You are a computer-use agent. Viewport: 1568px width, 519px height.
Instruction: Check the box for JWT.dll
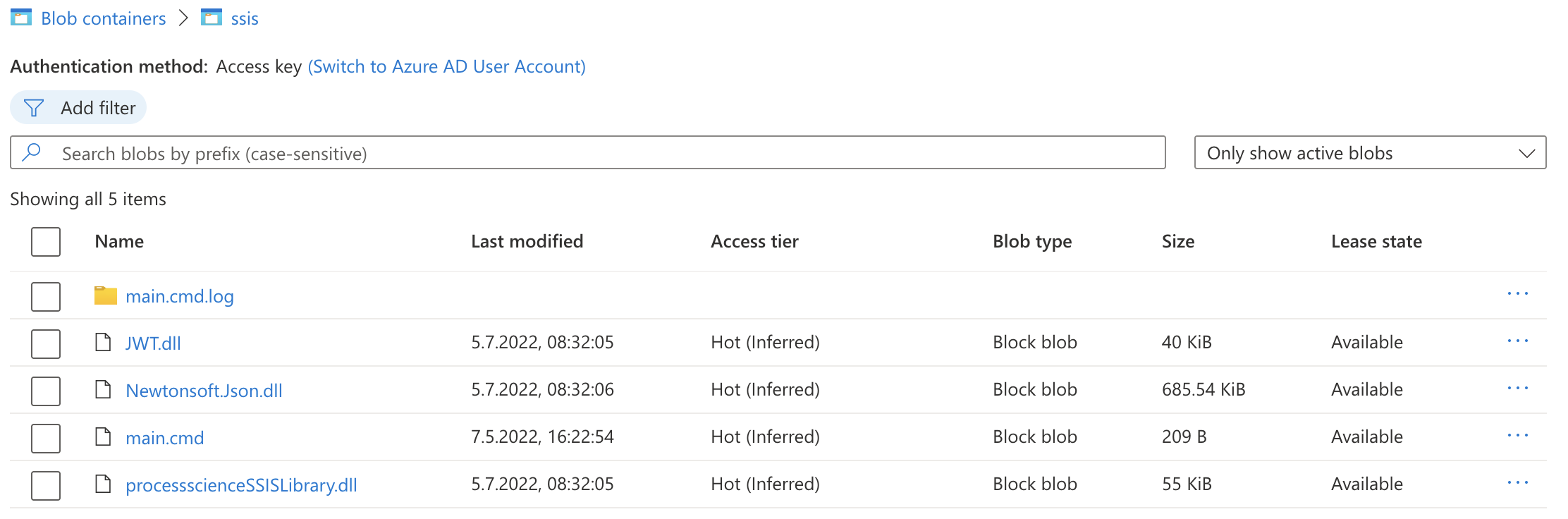tap(46, 344)
